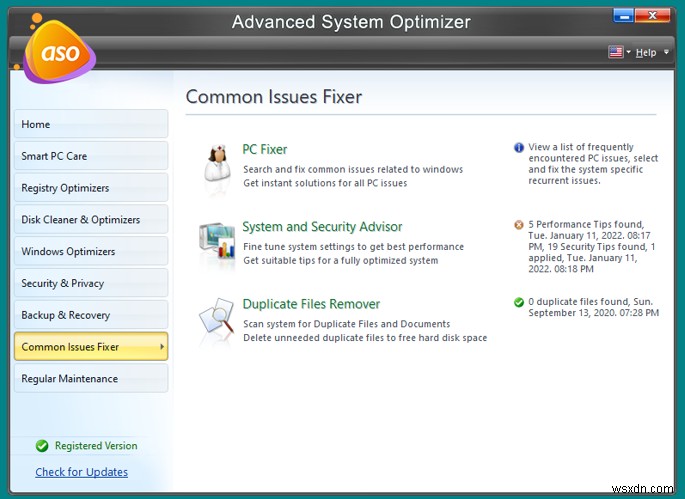Open Duplicate Files Remover link
This screenshot has width=685, height=499.
311,304
